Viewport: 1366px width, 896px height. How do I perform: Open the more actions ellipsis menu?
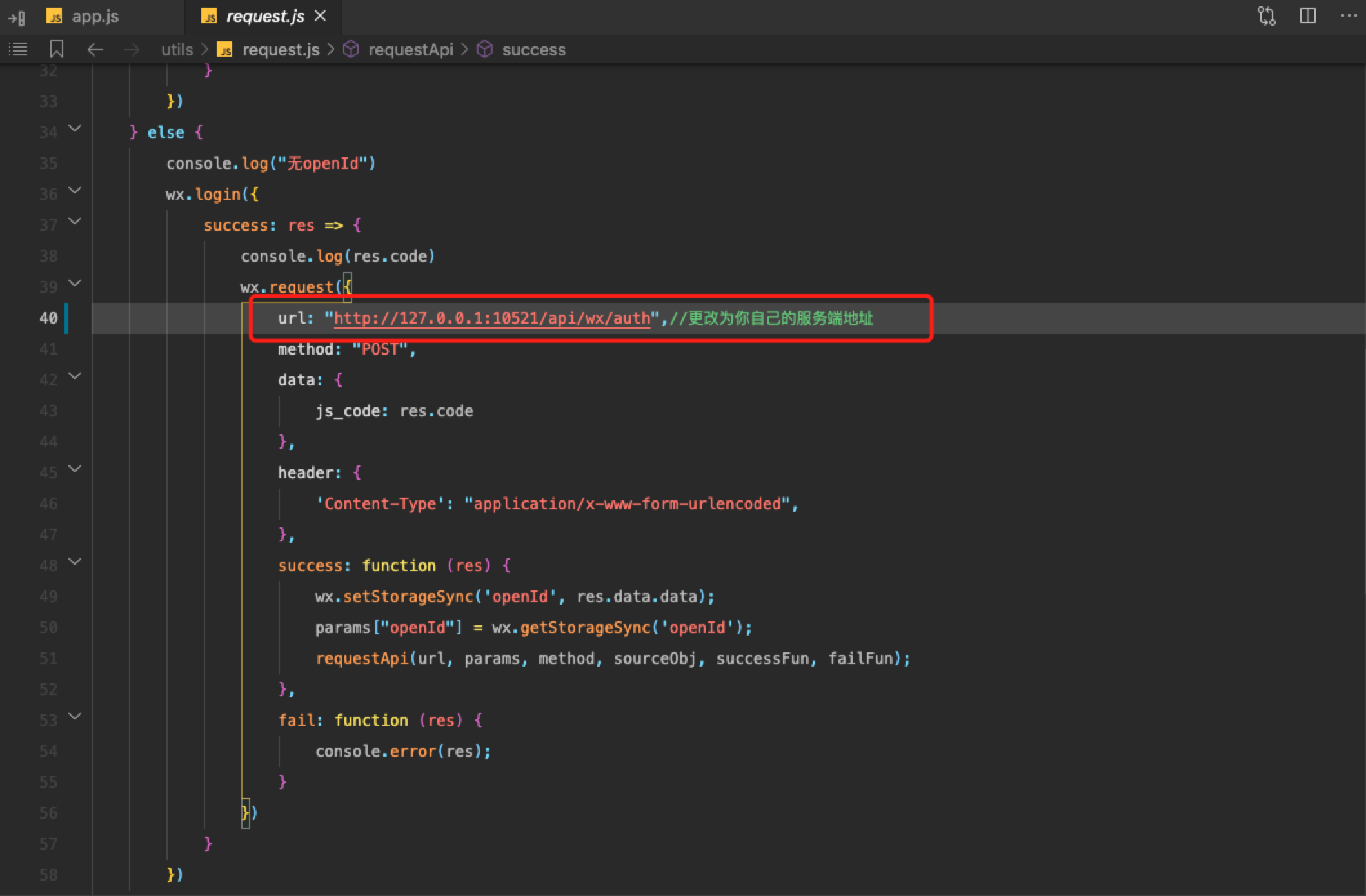pyautogui.click(x=1349, y=16)
